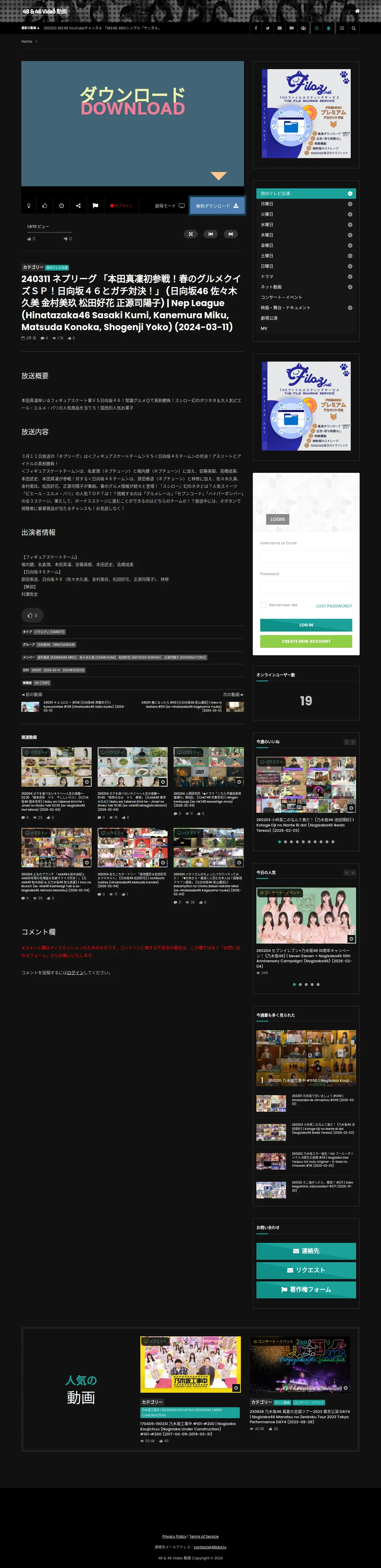Click the Password field
Screen dimensions: 381x1568
[306, 587]
